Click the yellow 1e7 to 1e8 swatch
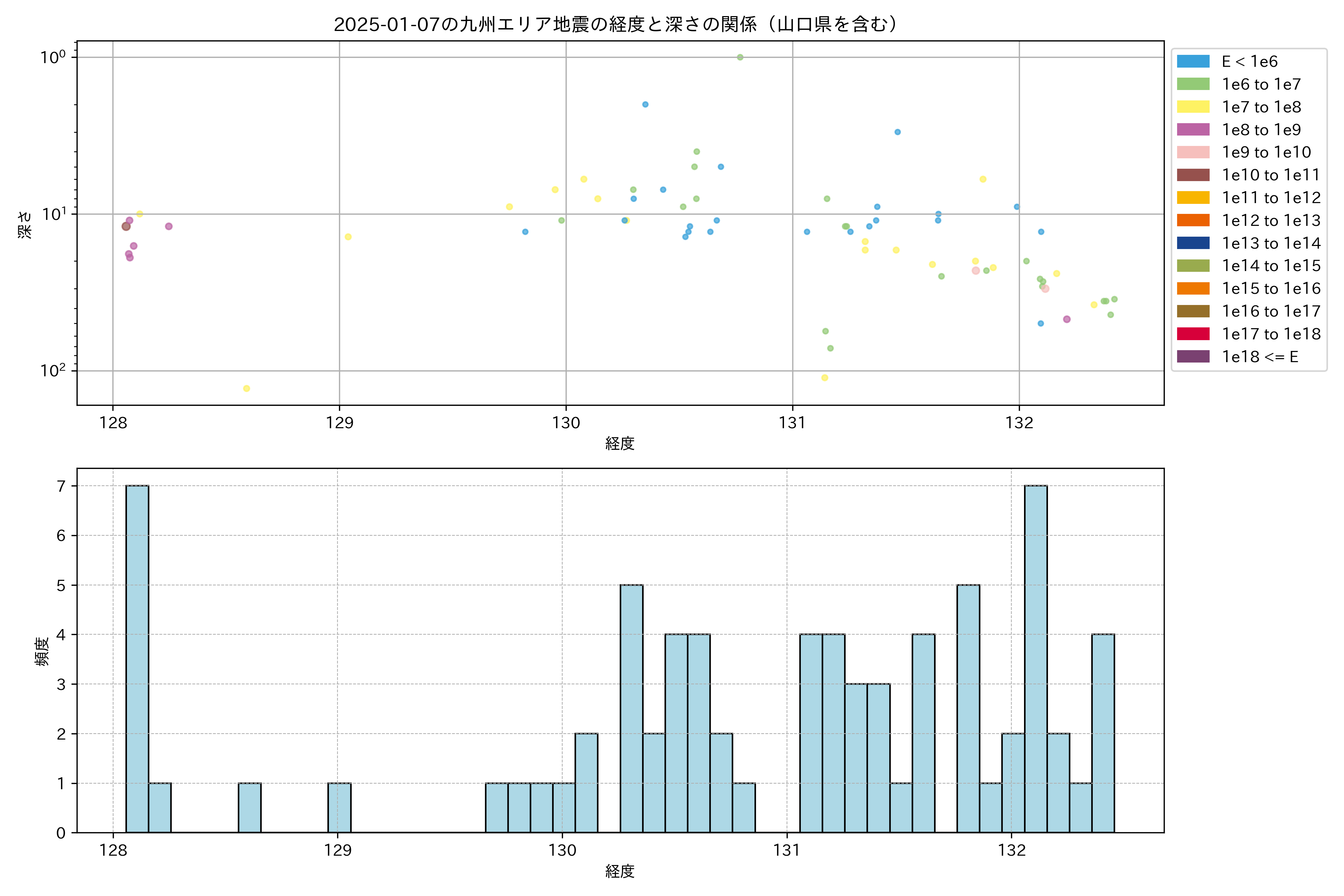This screenshot has width=1344, height=896. click(x=1193, y=107)
